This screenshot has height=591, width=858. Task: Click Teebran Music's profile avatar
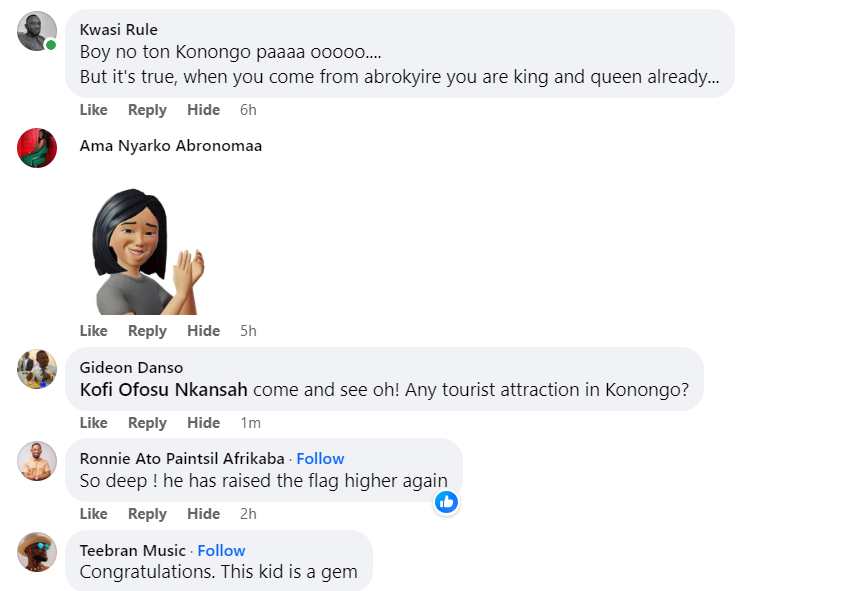click(x=37, y=552)
